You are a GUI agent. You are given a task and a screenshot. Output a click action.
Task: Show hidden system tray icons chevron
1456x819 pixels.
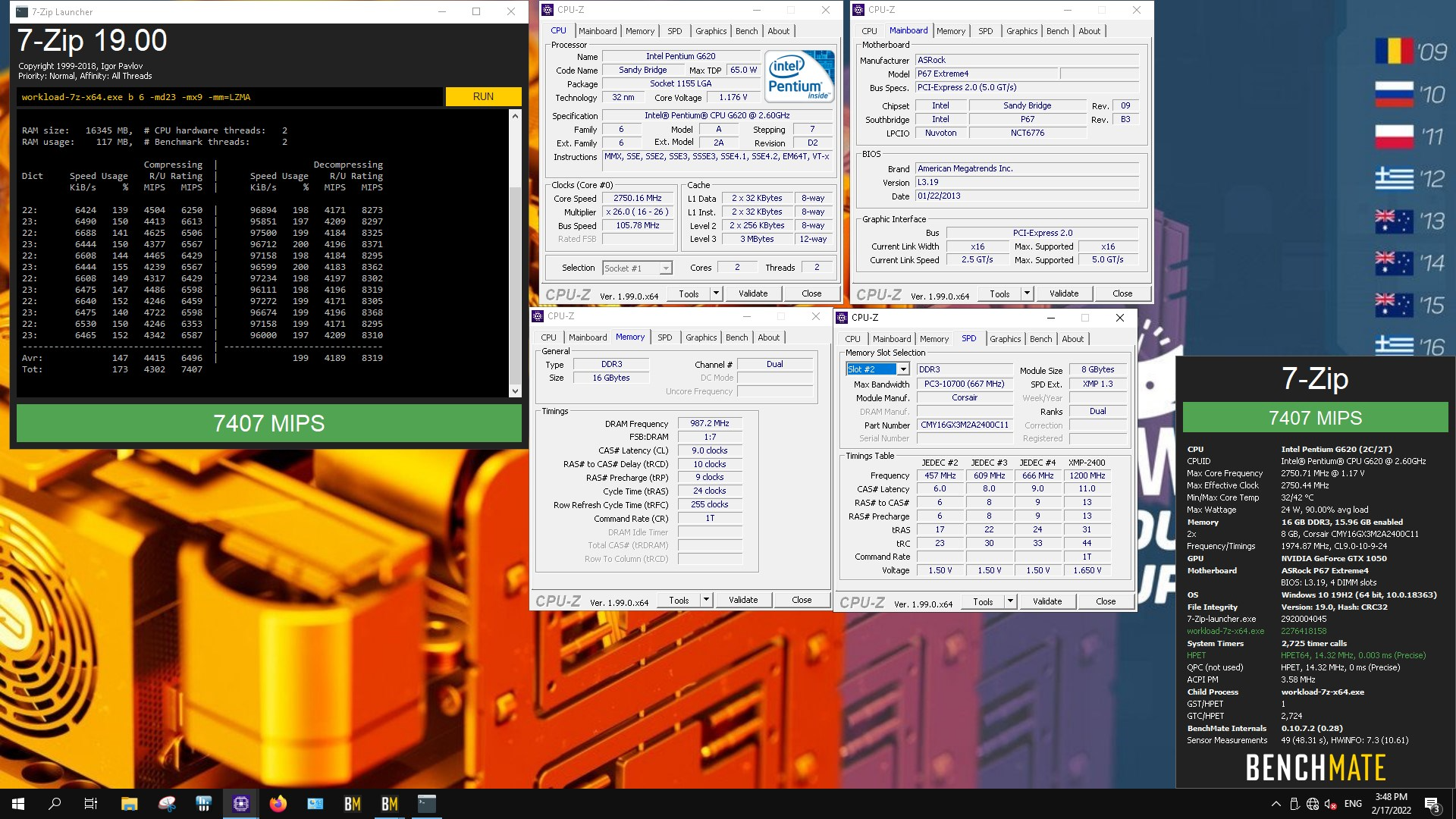tap(1276, 804)
